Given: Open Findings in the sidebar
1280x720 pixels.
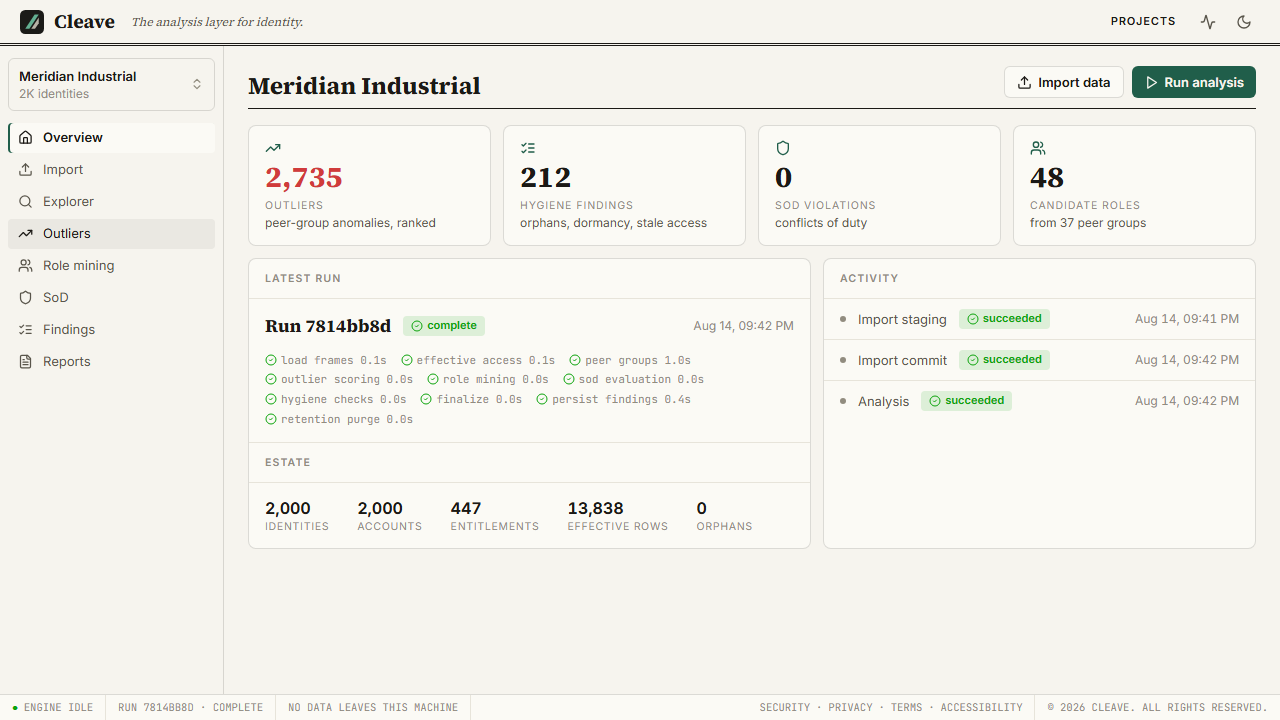Looking at the screenshot, I should point(111,330).
